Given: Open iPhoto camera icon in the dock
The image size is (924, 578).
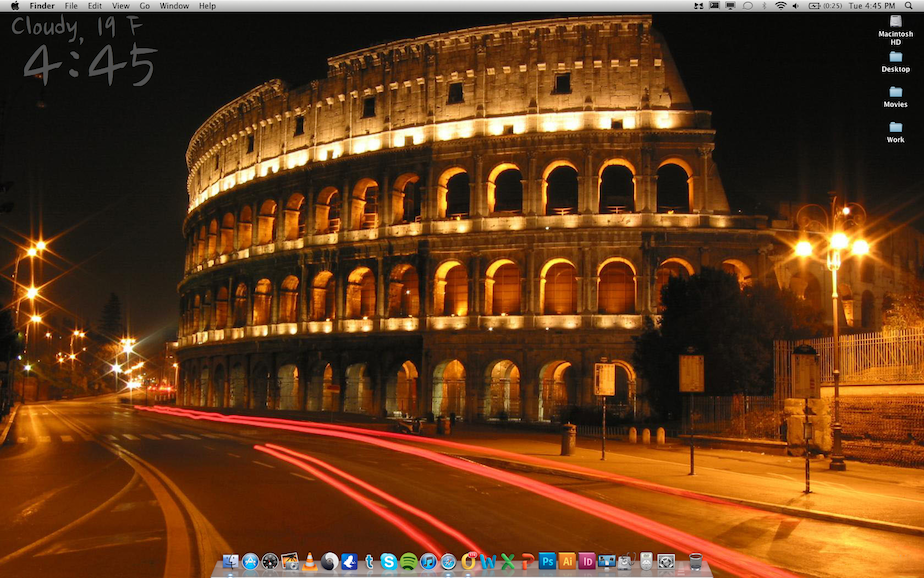Looking at the screenshot, I should 290,562.
